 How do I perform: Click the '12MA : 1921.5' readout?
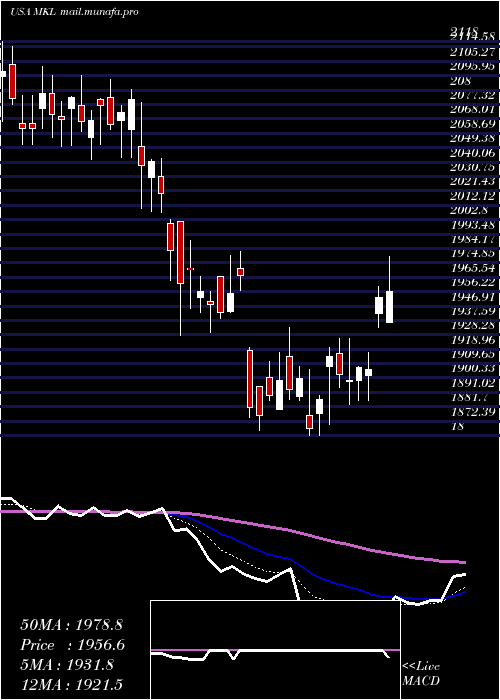[71, 684]
